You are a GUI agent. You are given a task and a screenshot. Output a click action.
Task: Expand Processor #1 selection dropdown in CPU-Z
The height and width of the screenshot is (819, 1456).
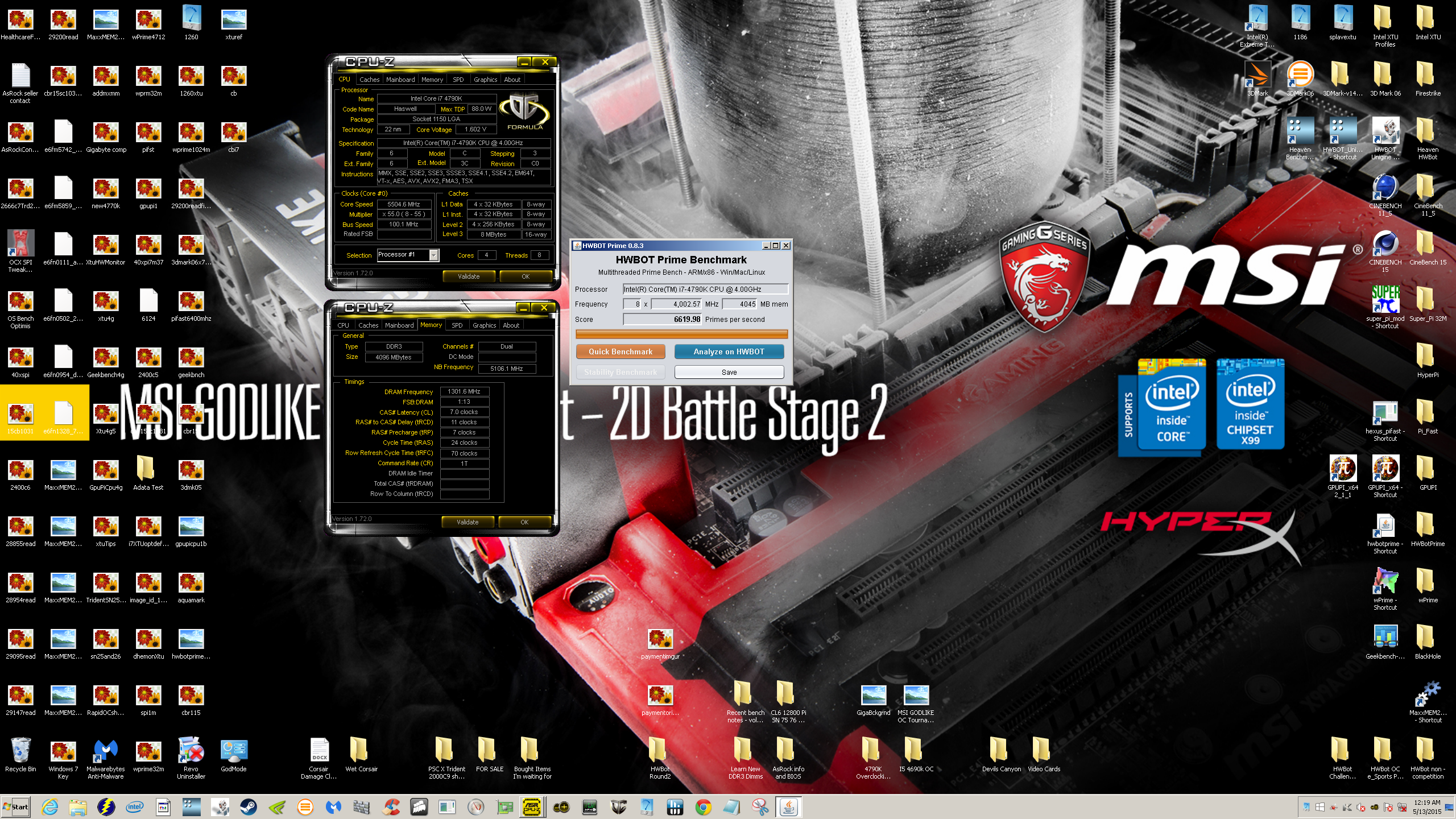point(433,255)
